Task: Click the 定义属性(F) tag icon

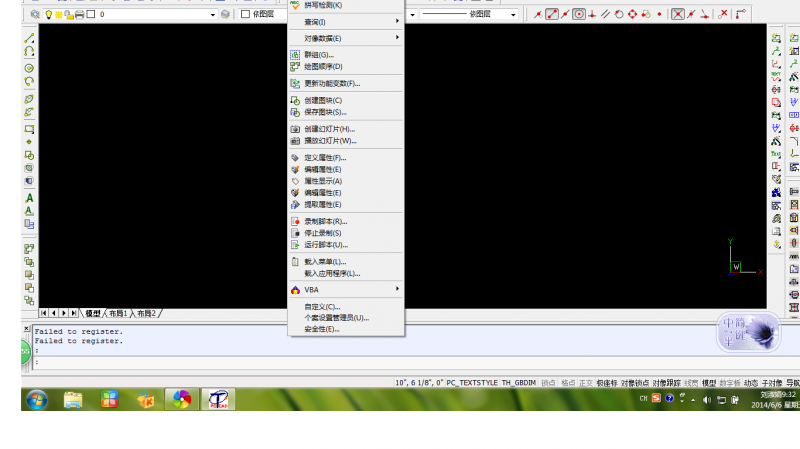Action: [x=295, y=158]
